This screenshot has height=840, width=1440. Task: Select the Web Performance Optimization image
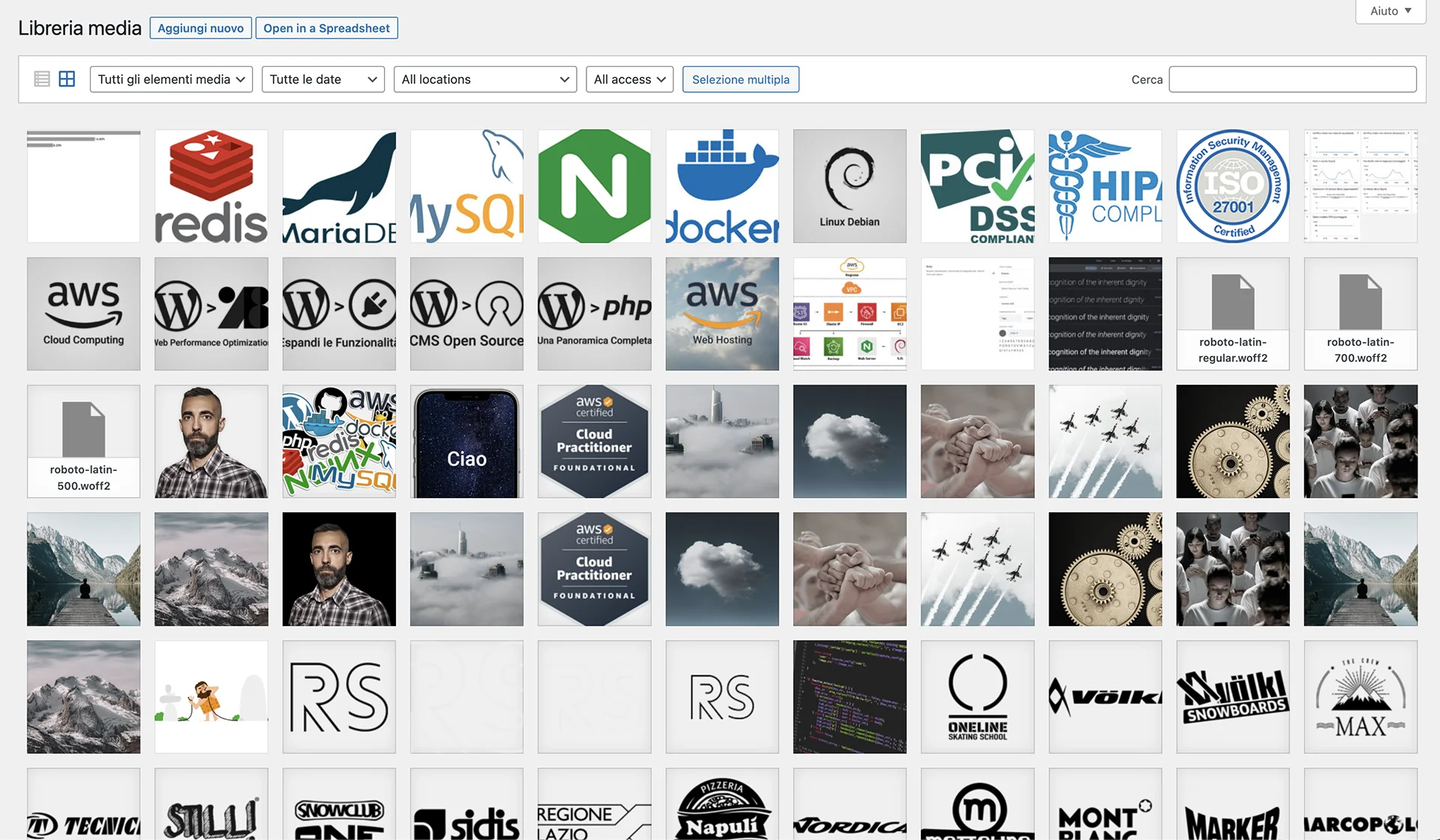(211, 313)
